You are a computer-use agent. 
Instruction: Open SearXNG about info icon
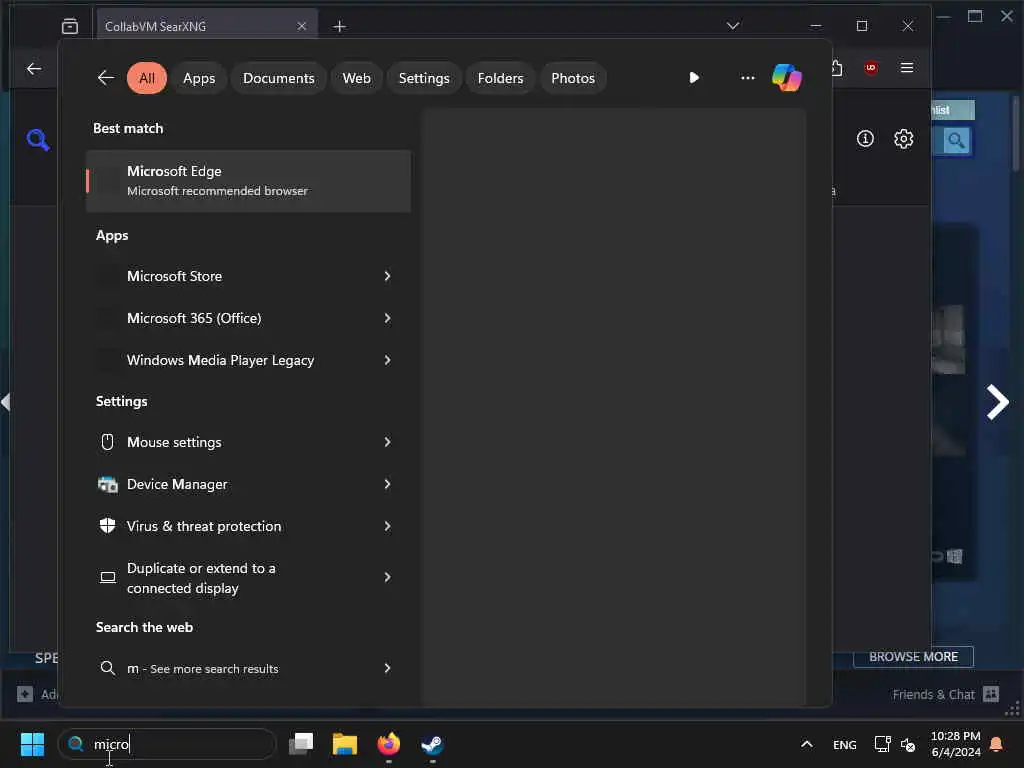pyautogui.click(x=865, y=138)
